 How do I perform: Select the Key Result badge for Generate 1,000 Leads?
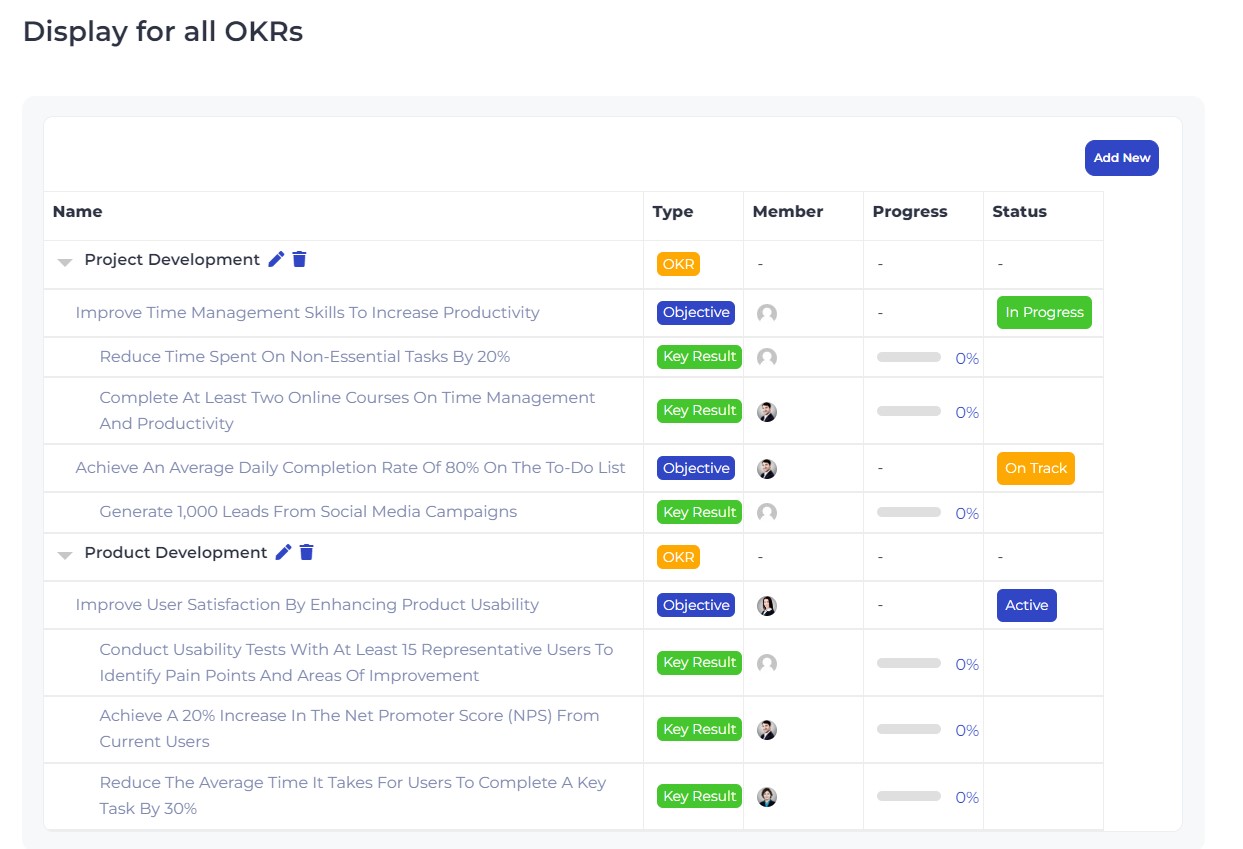tap(698, 512)
